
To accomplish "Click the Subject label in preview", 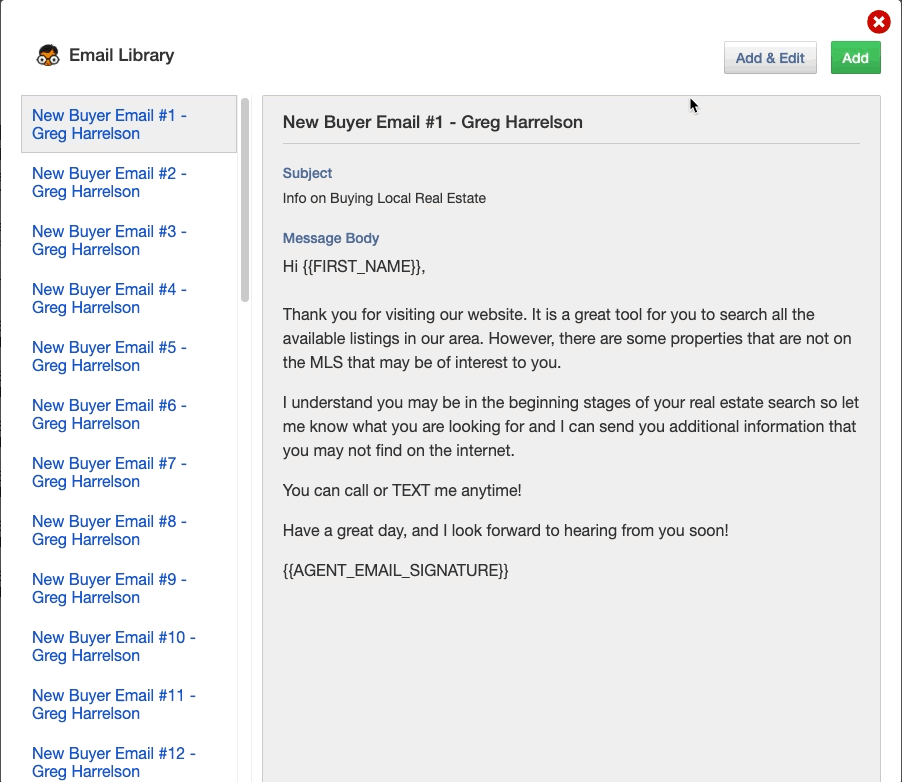I will coord(307,173).
